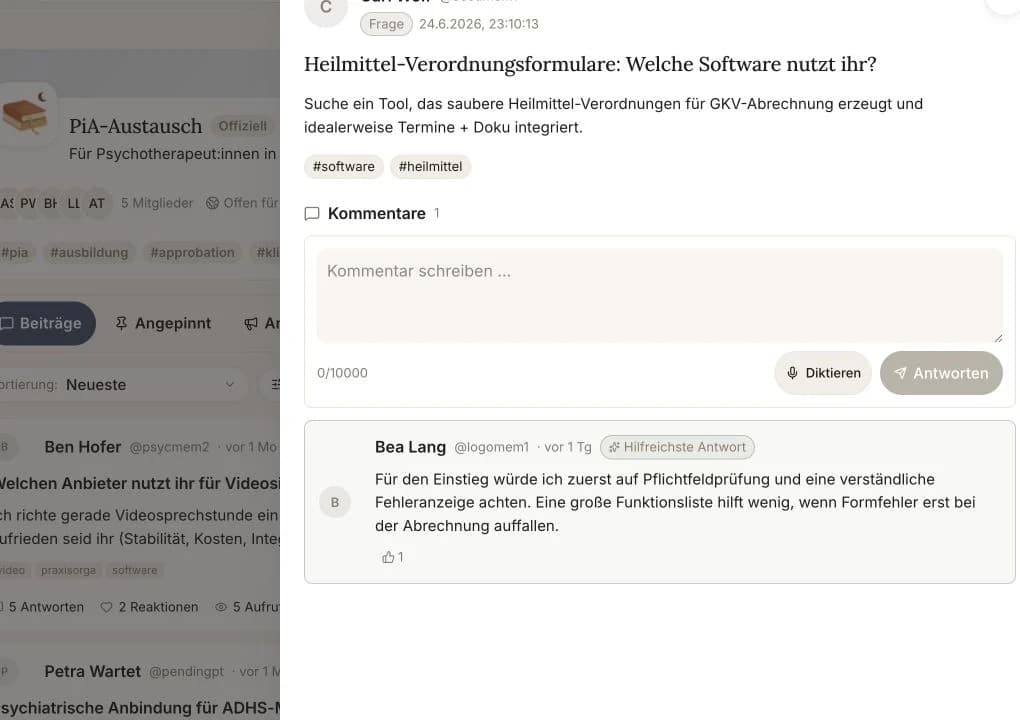Switch to the Beiträge tab
This screenshot has width=1020, height=720.
(46, 323)
